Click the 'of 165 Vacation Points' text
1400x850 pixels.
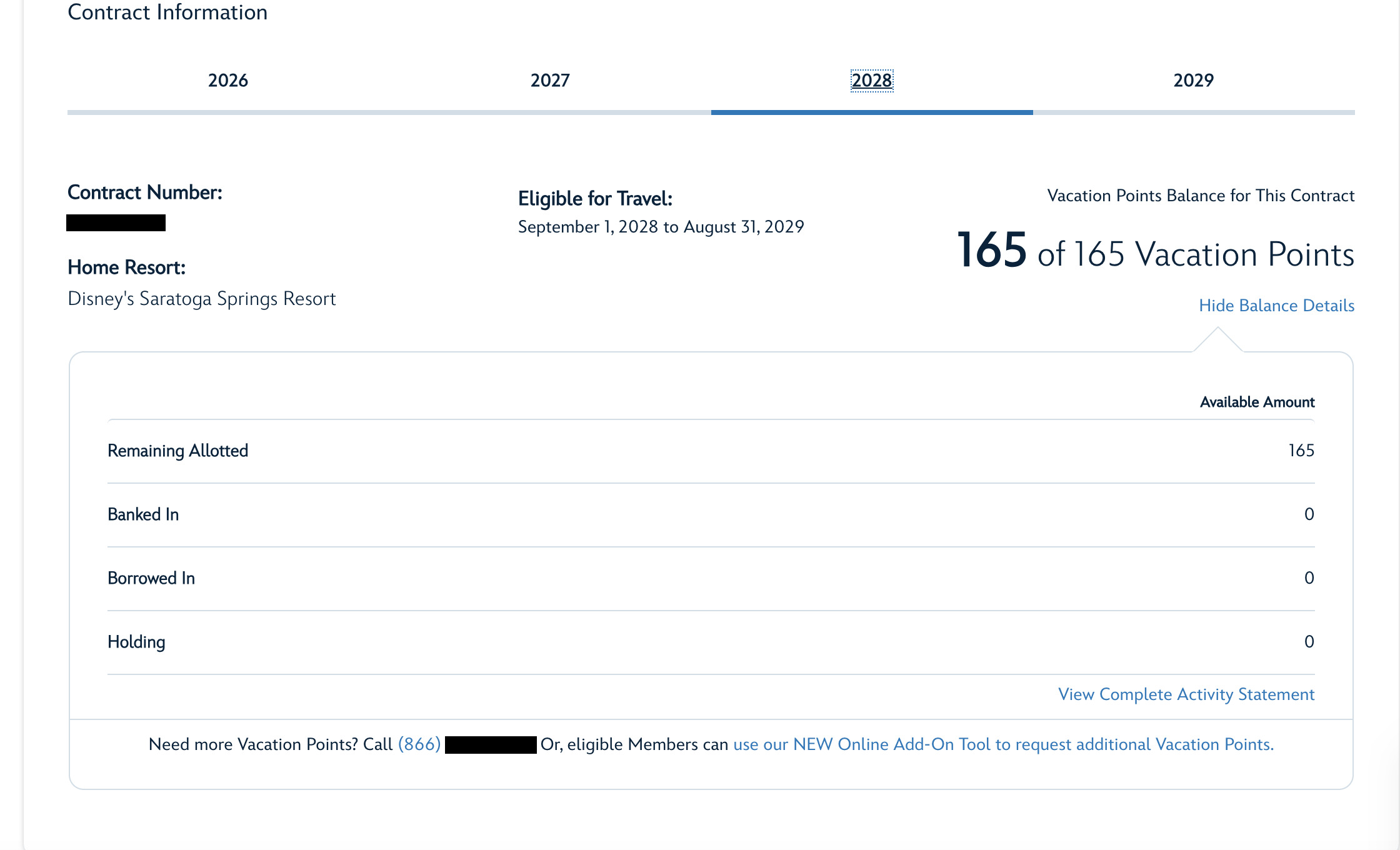1196,254
